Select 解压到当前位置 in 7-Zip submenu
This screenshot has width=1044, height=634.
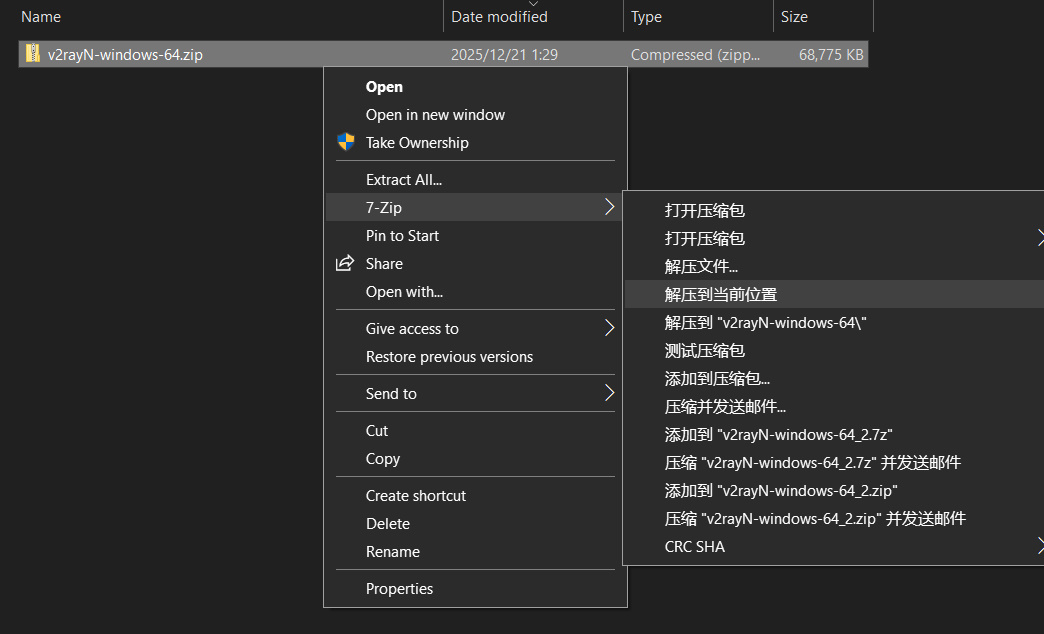click(720, 295)
